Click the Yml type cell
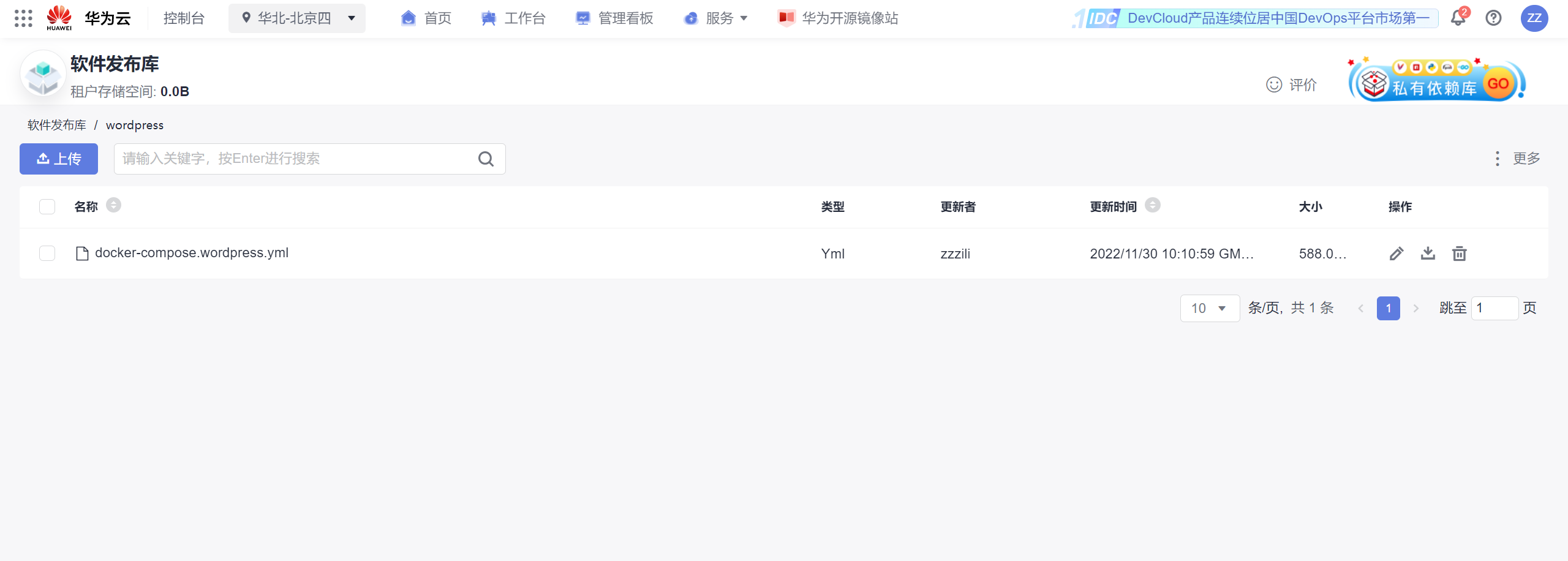1568x561 pixels. [x=833, y=254]
